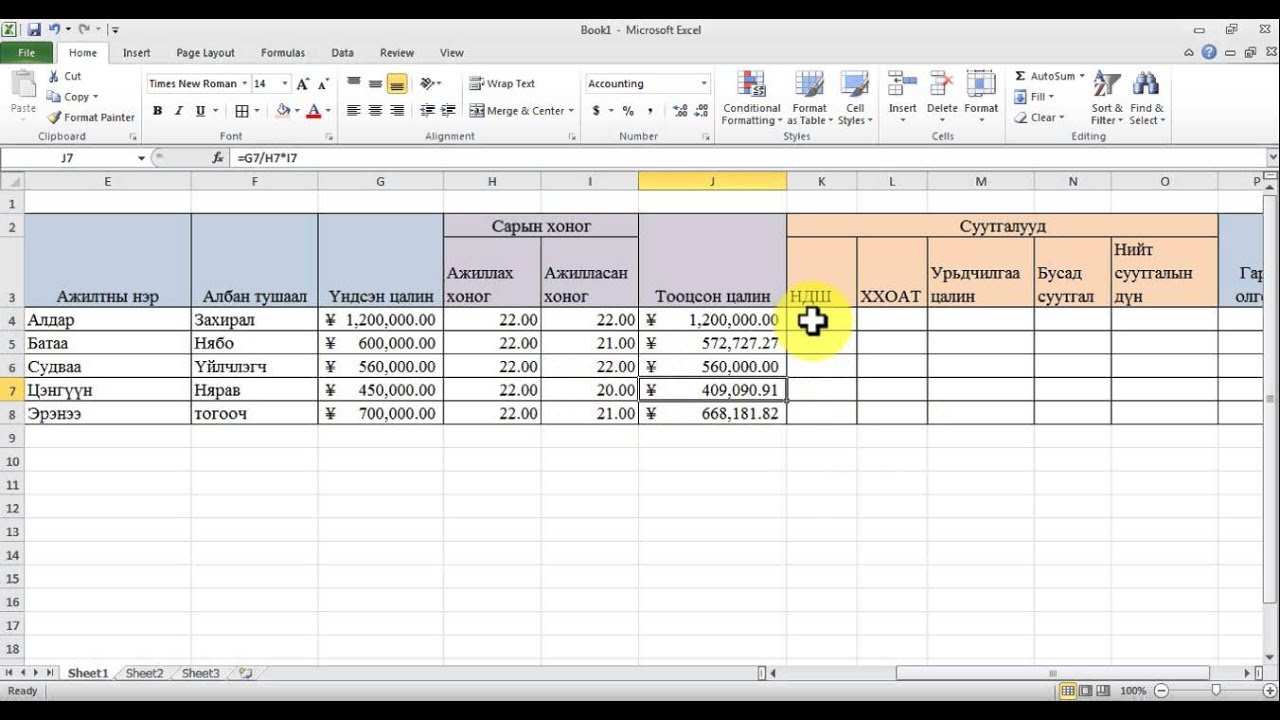
Task: Expand the Name Box dropdown arrow
Action: [x=141, y=158]
